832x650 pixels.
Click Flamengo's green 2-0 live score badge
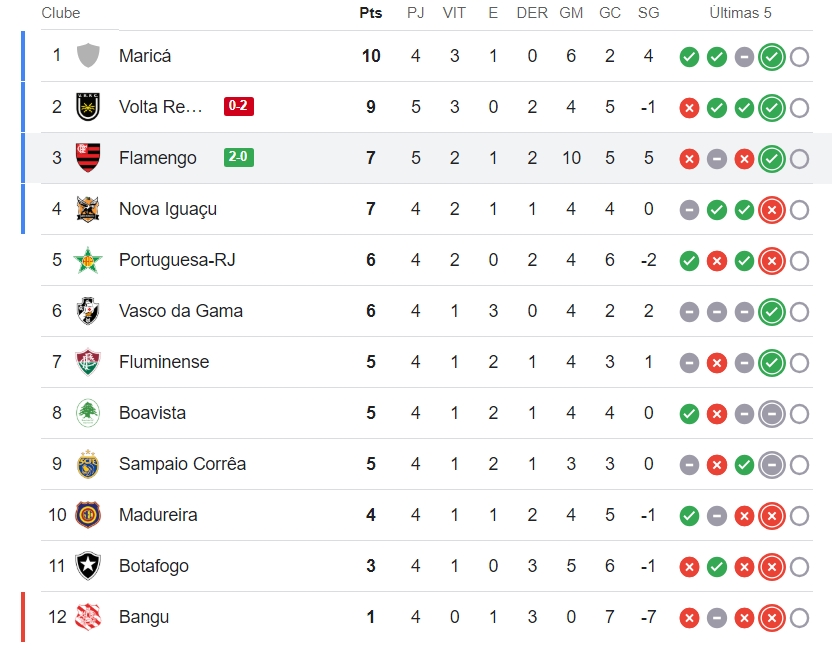[239, 157]
